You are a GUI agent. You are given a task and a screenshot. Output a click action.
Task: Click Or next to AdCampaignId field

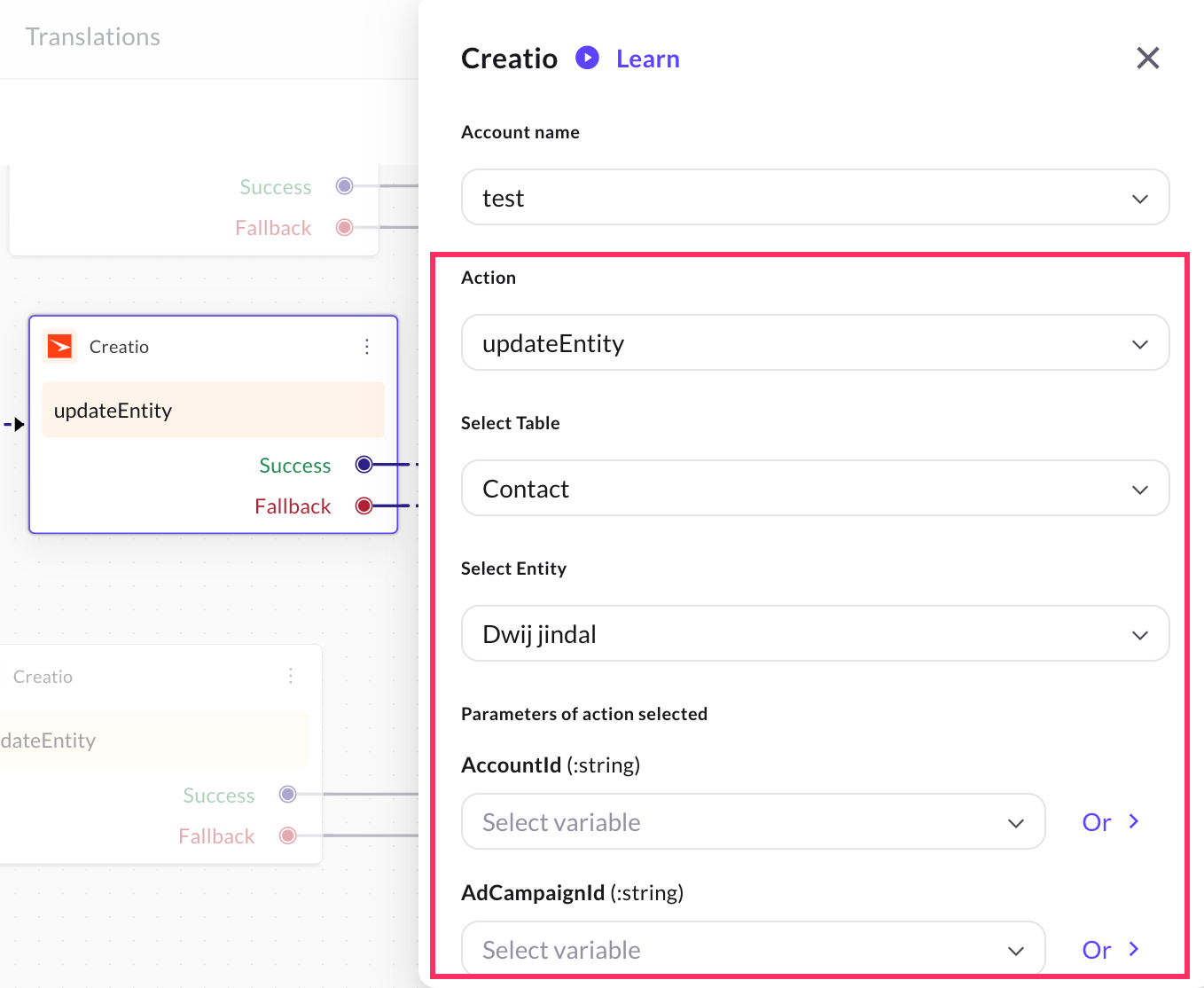click(x=1109, y=950)
